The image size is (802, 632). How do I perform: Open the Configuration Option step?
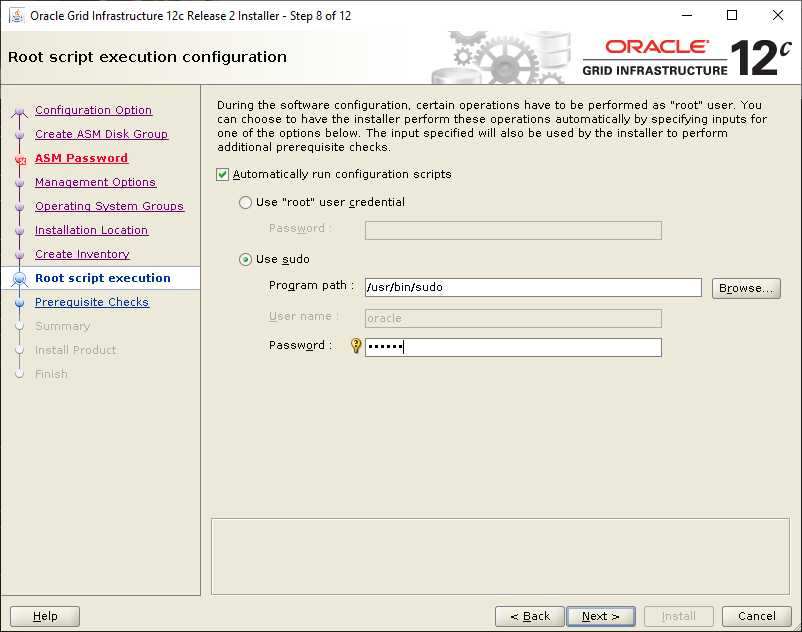[x=93, y=110]
